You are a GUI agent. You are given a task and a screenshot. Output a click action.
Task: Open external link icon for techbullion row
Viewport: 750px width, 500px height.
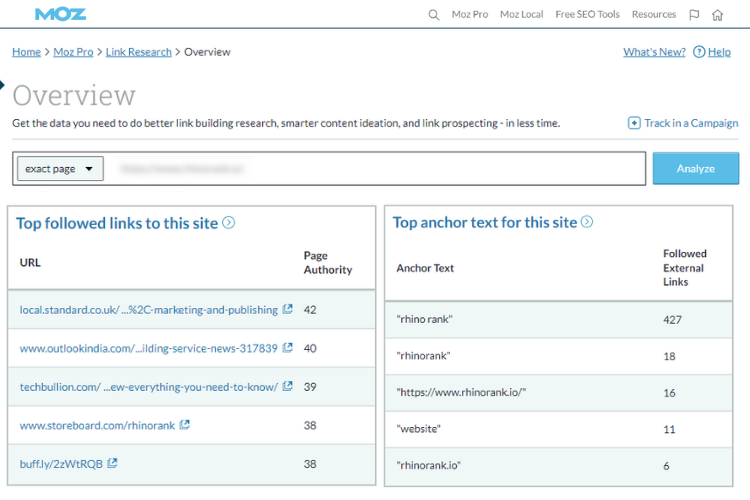(287, 386)
